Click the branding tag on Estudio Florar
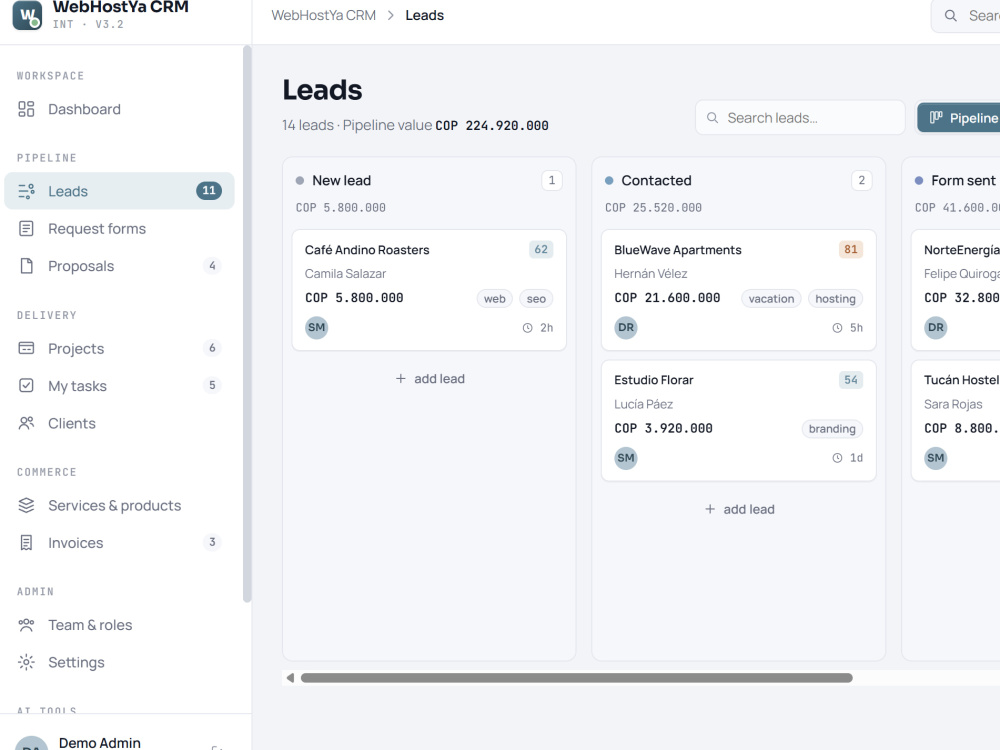1000x750 pixels. (832, 429)
